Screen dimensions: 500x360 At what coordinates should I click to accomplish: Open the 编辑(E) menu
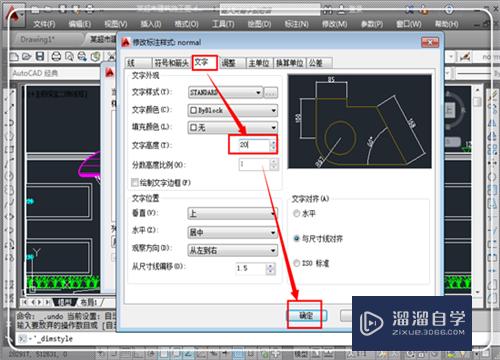coord(80,24)
